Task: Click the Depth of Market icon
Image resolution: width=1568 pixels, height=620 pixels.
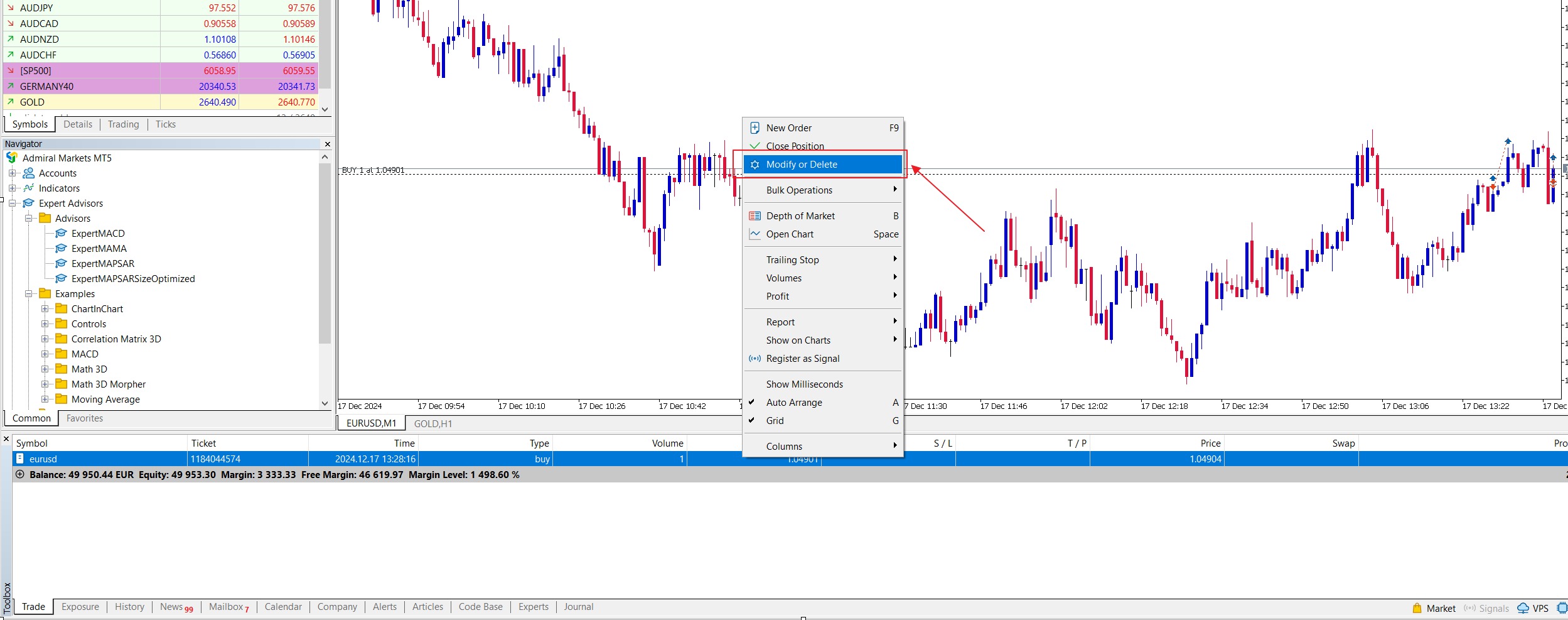Action: [x=755, y=216]
